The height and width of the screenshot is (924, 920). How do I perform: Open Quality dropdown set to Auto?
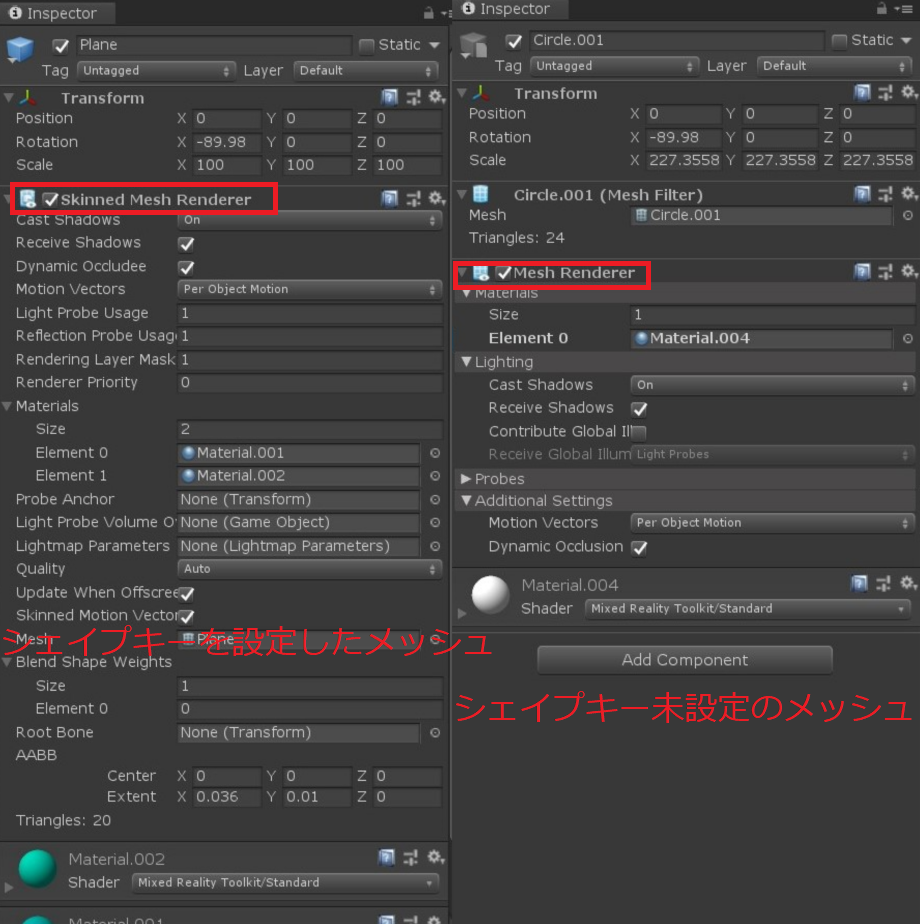tap(309, 569)
